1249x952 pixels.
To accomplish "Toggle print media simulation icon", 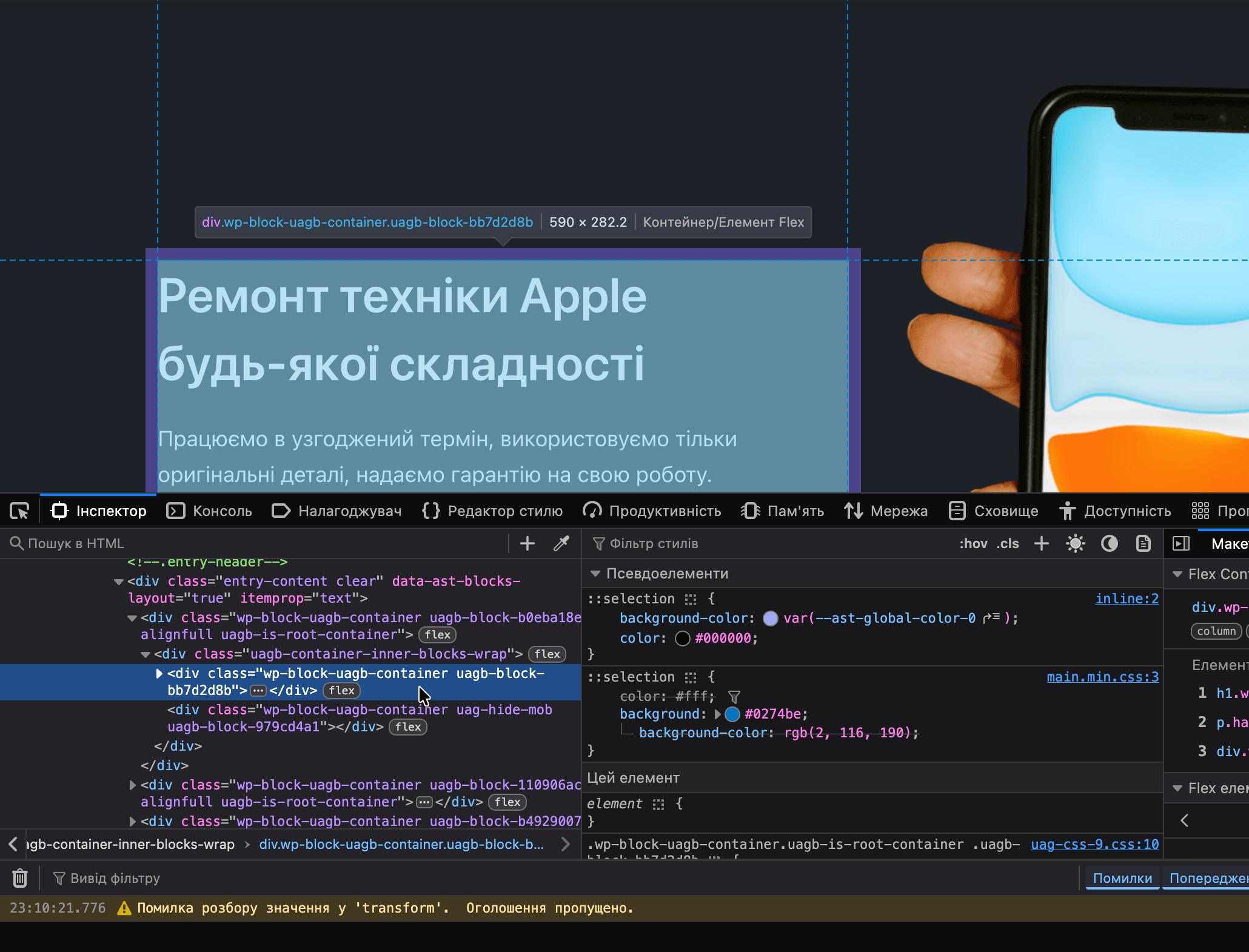I will pyautogui.click(x=1143, y=543).
